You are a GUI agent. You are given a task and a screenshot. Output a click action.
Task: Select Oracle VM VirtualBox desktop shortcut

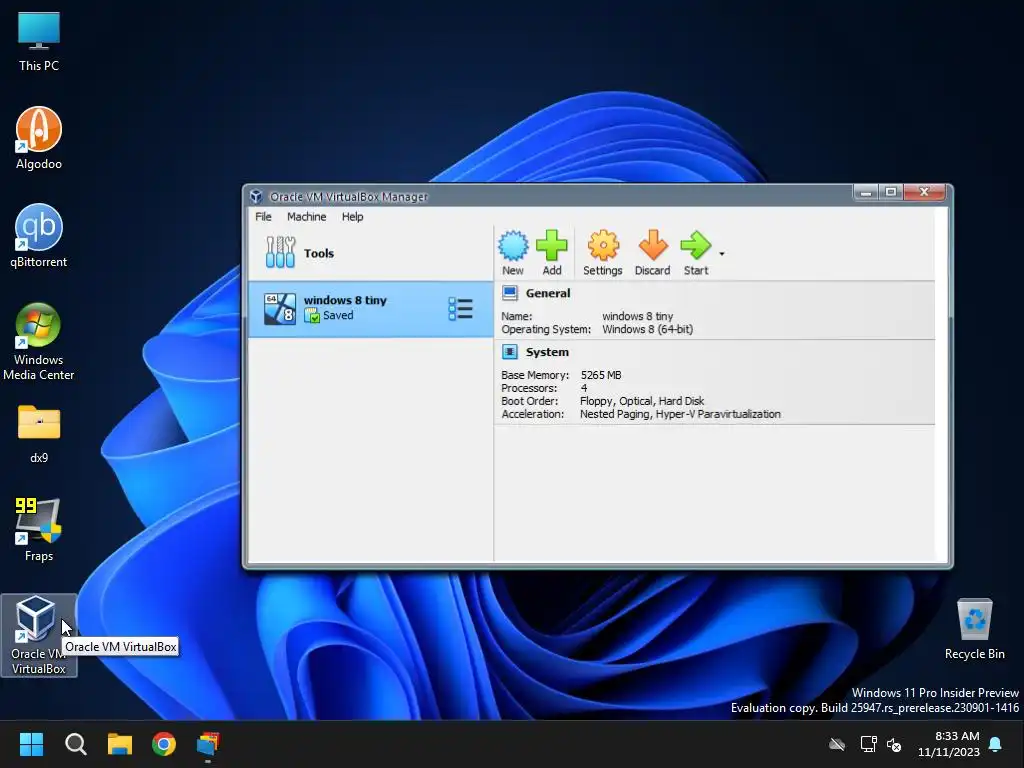[x=39, y=635]
